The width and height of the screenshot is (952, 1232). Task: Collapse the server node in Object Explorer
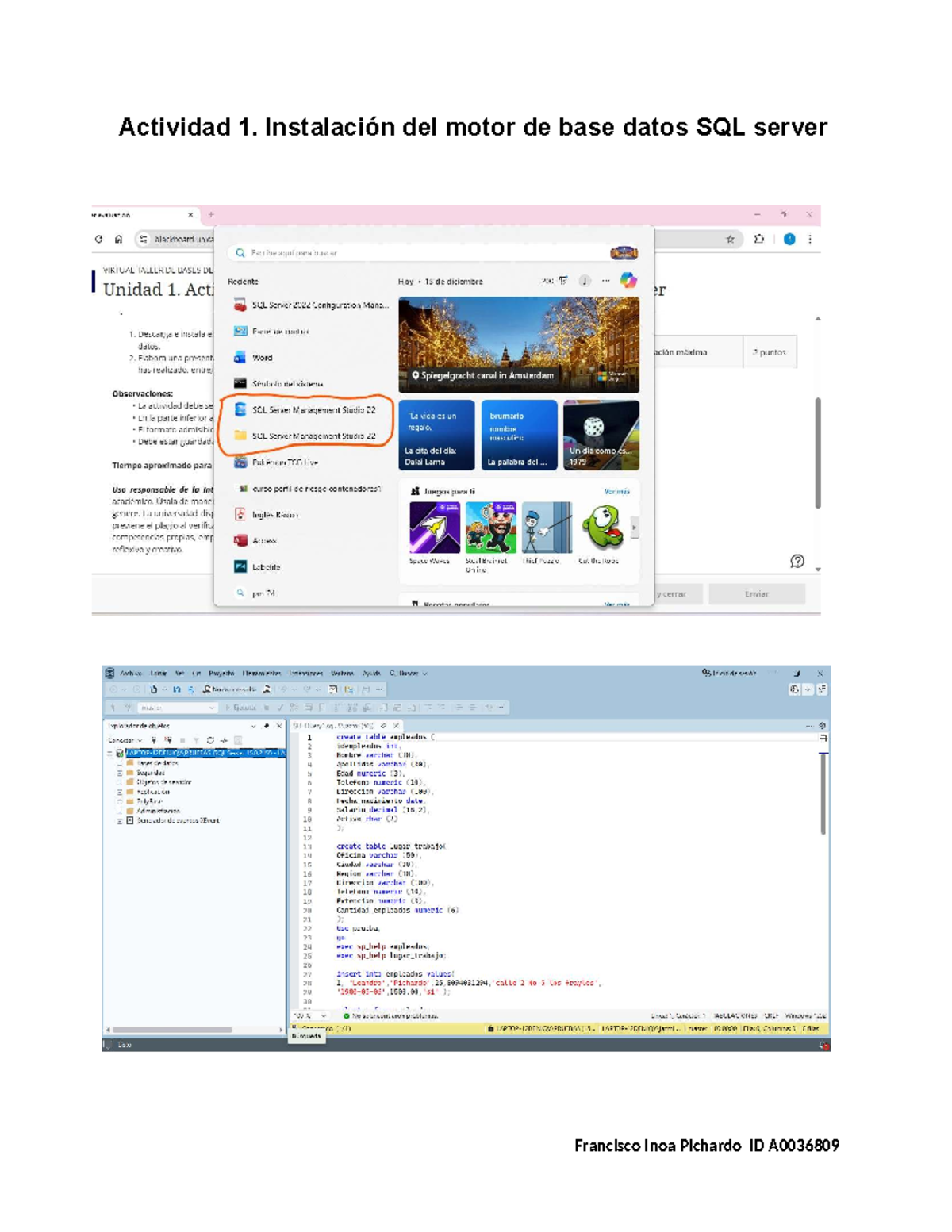pos(109,753)
